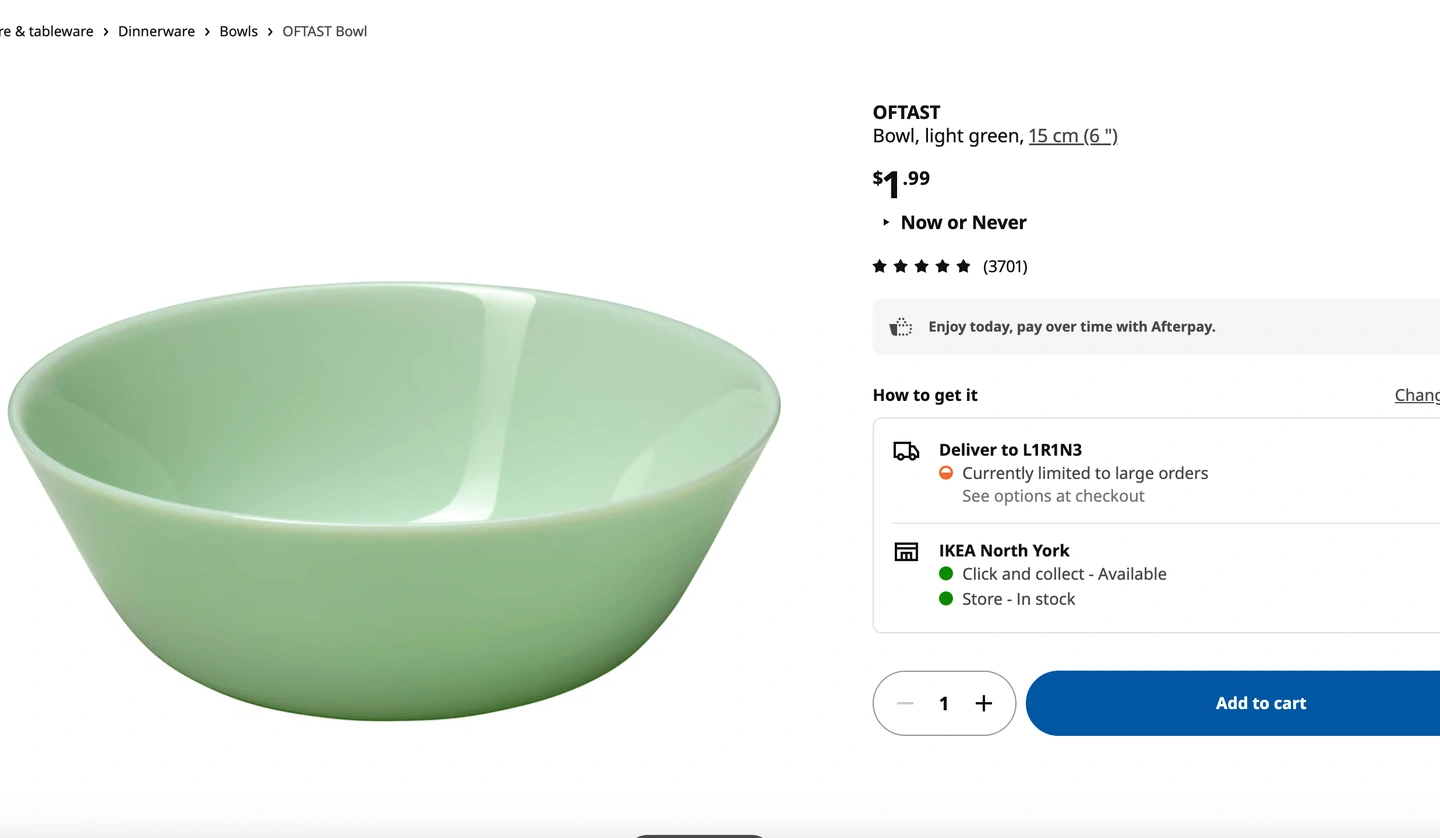1440x838 pixels.
Task: Click the orange limited-delivery status icon
Action: pyautogui.click(x=946, y=473)
